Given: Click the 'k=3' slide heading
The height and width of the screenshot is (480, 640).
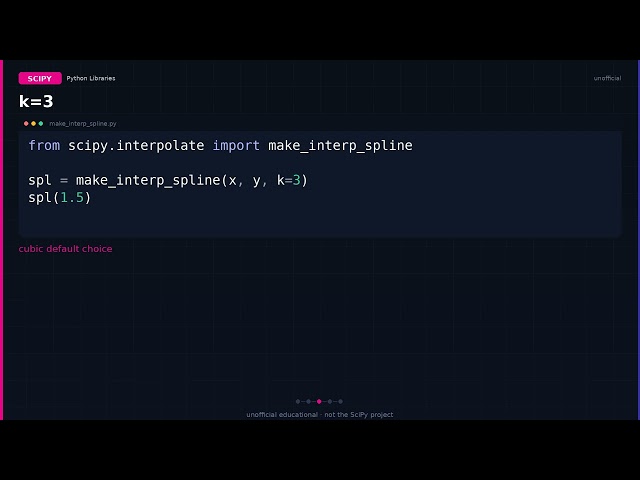Looking at the screenshot, I should coord(36,102).
